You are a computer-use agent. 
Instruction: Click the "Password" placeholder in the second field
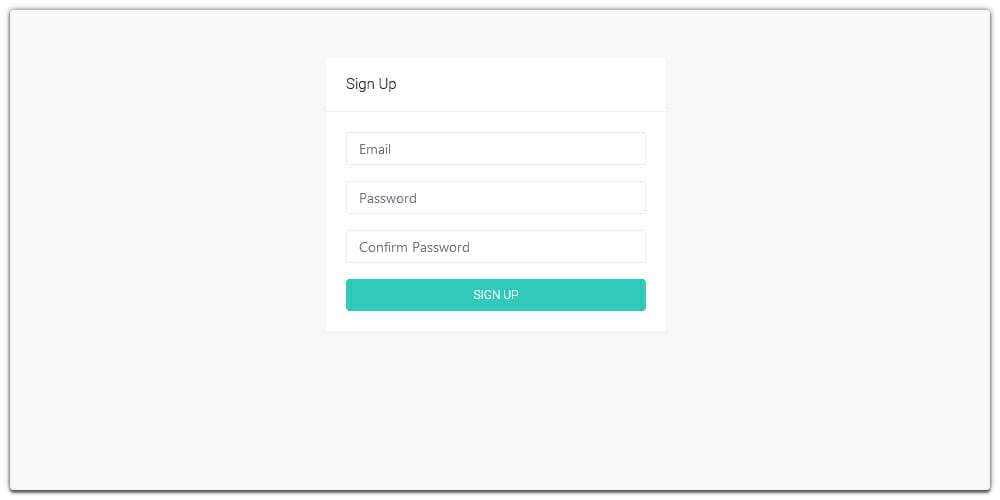click(388, 198)
